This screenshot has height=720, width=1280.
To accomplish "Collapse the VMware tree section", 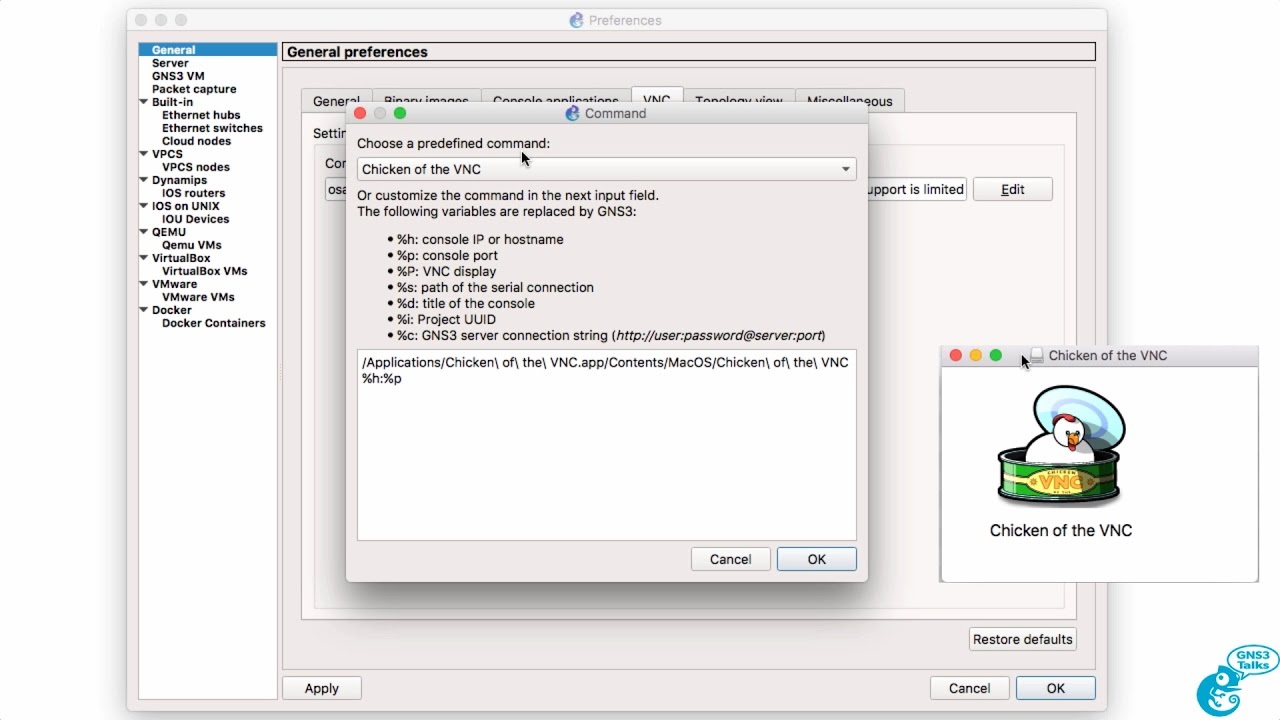I will pyautogui.click(x=144, y=284).
